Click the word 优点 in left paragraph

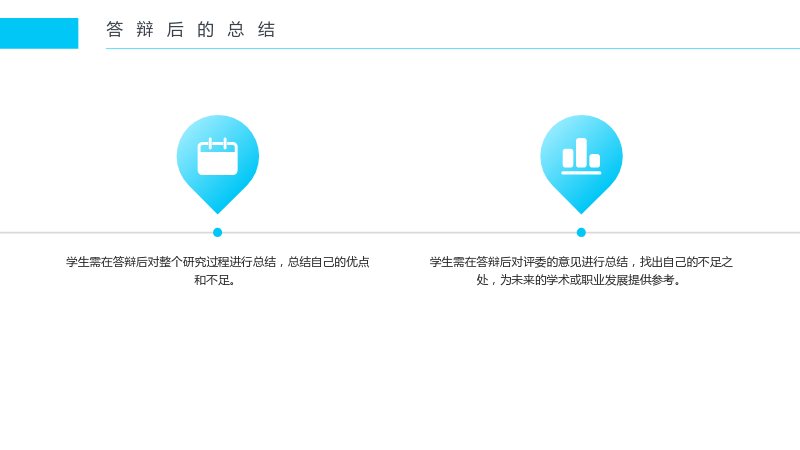coord(358,262)
